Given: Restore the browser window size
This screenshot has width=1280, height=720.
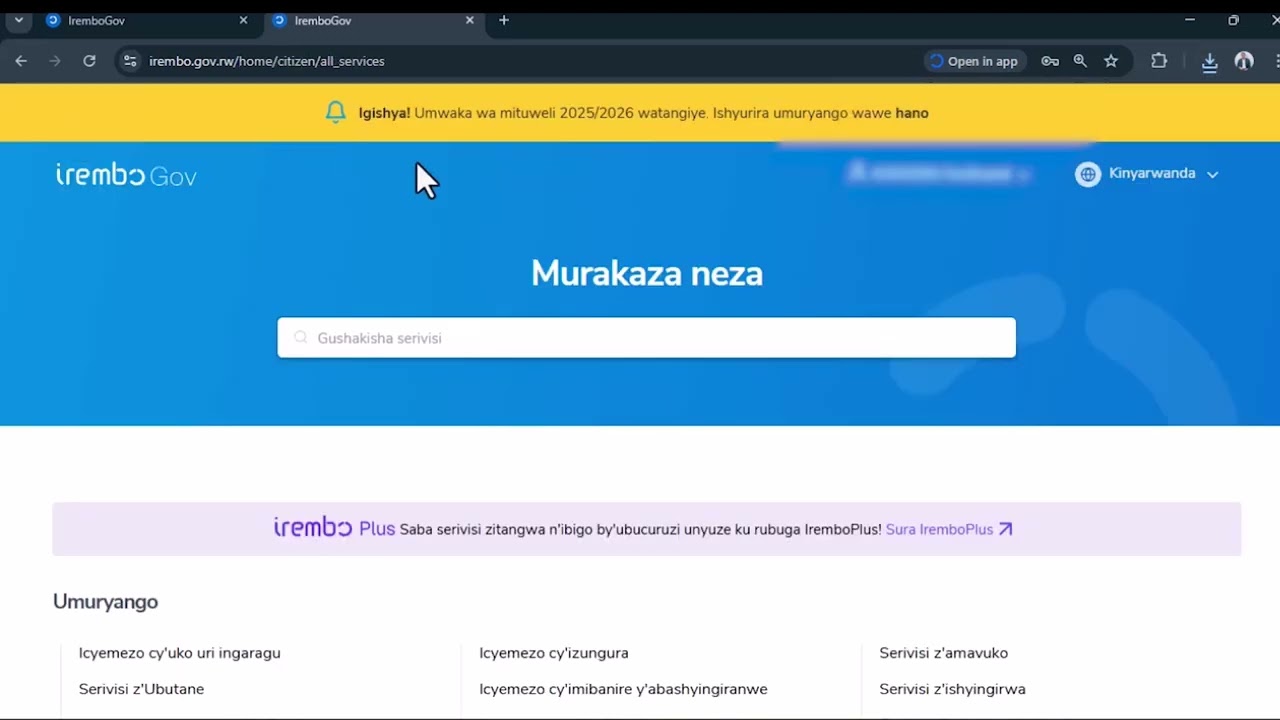Looking at the screenshot, I should 1233,20.
